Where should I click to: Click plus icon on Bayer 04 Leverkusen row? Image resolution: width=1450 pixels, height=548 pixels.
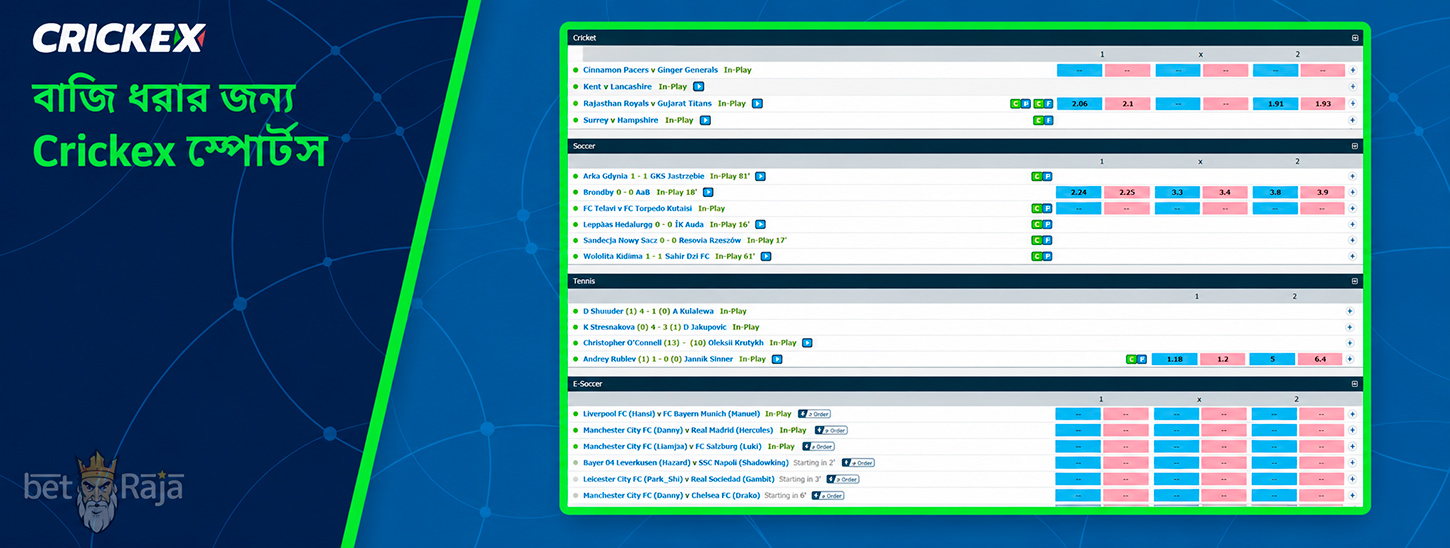tap(1353, 463)
